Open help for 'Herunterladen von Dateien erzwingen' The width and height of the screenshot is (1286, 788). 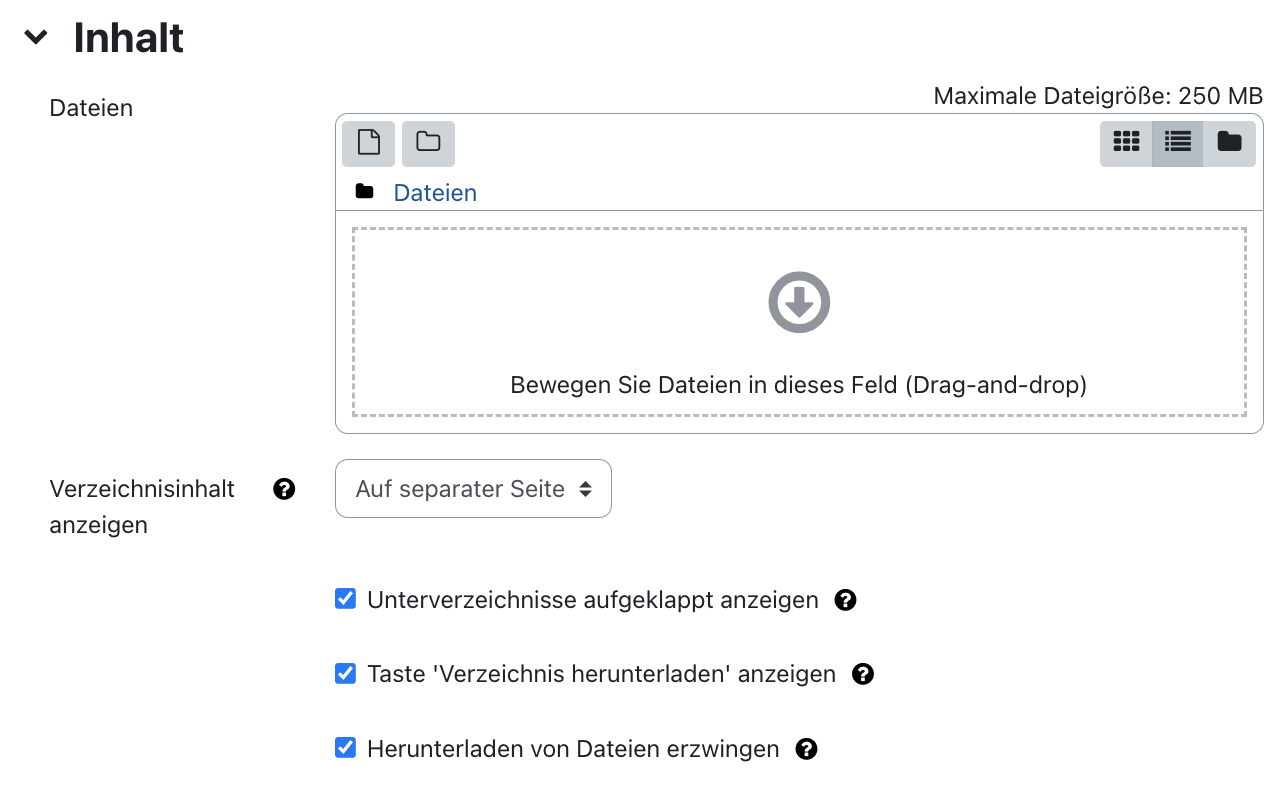tap(806, 749)
